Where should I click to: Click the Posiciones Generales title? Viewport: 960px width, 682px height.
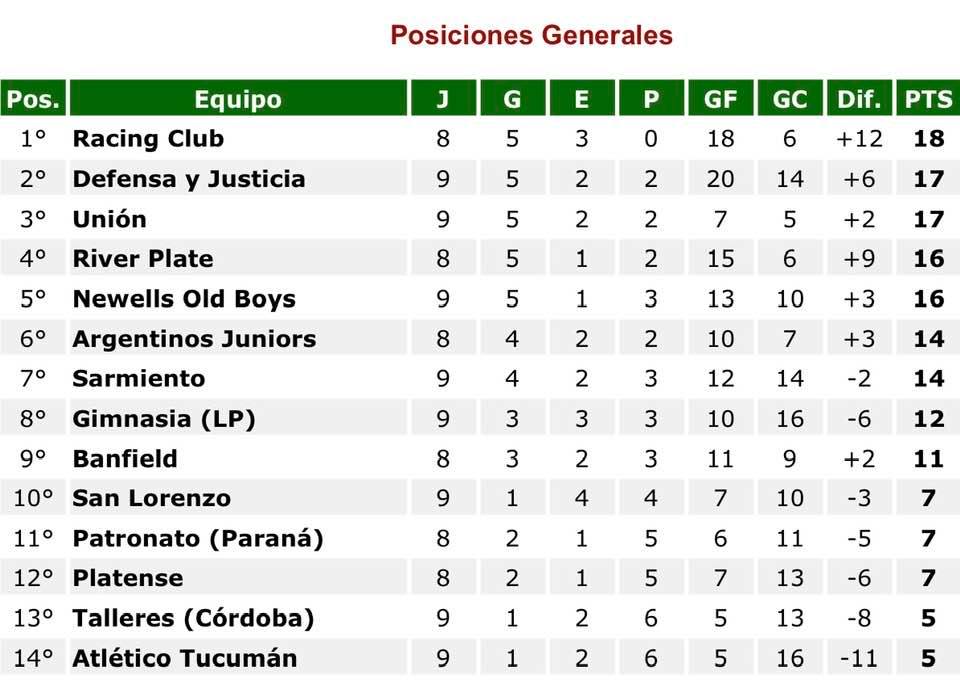(531, 35)
